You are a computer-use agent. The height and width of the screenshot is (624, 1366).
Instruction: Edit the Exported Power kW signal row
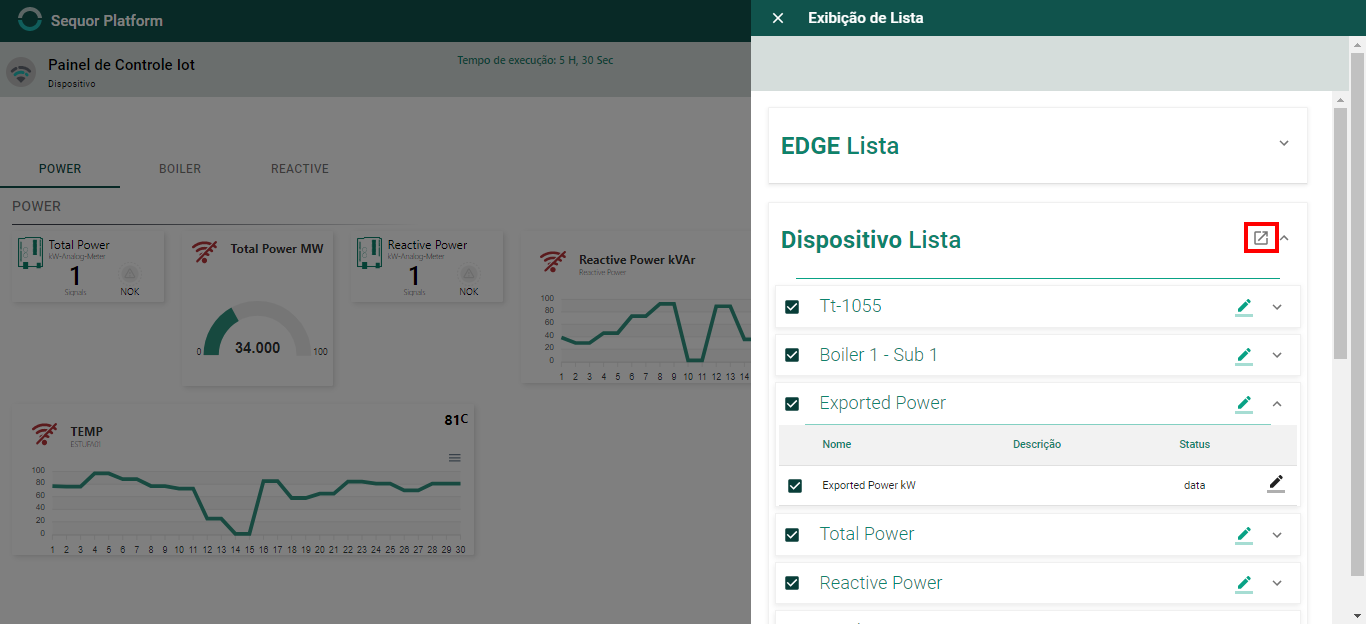[x=1276, y=484]
